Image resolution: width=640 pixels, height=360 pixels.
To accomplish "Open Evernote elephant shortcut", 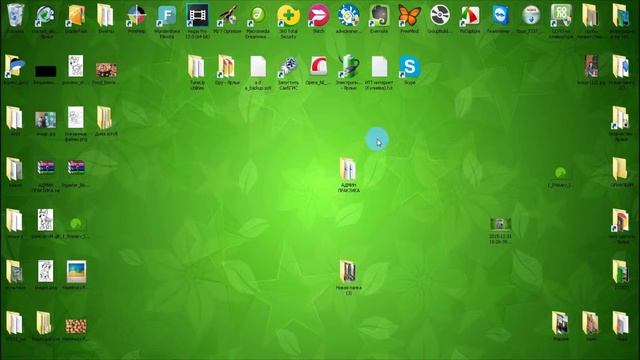I will tap(379, 16).
